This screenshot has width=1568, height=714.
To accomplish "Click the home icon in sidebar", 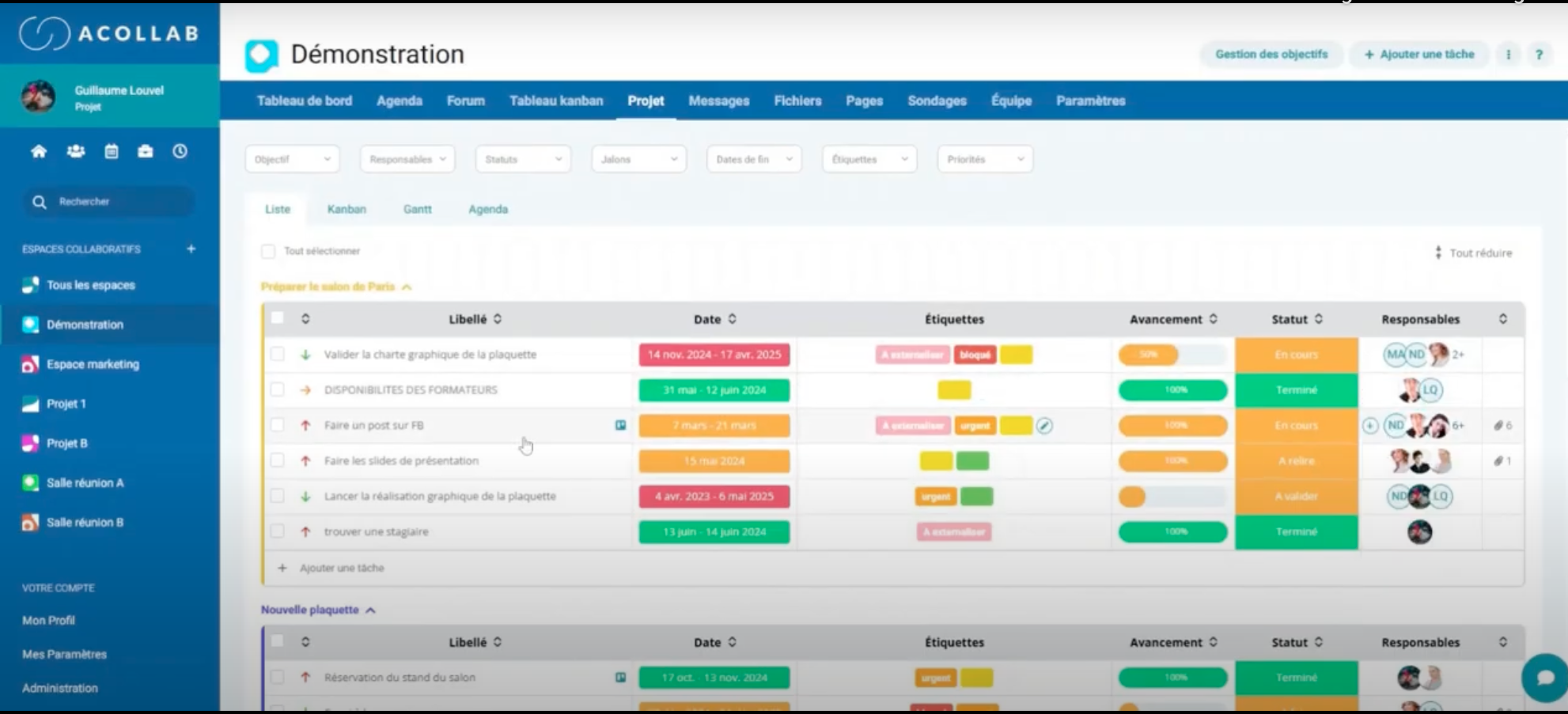I will click(x=39, y=151).
